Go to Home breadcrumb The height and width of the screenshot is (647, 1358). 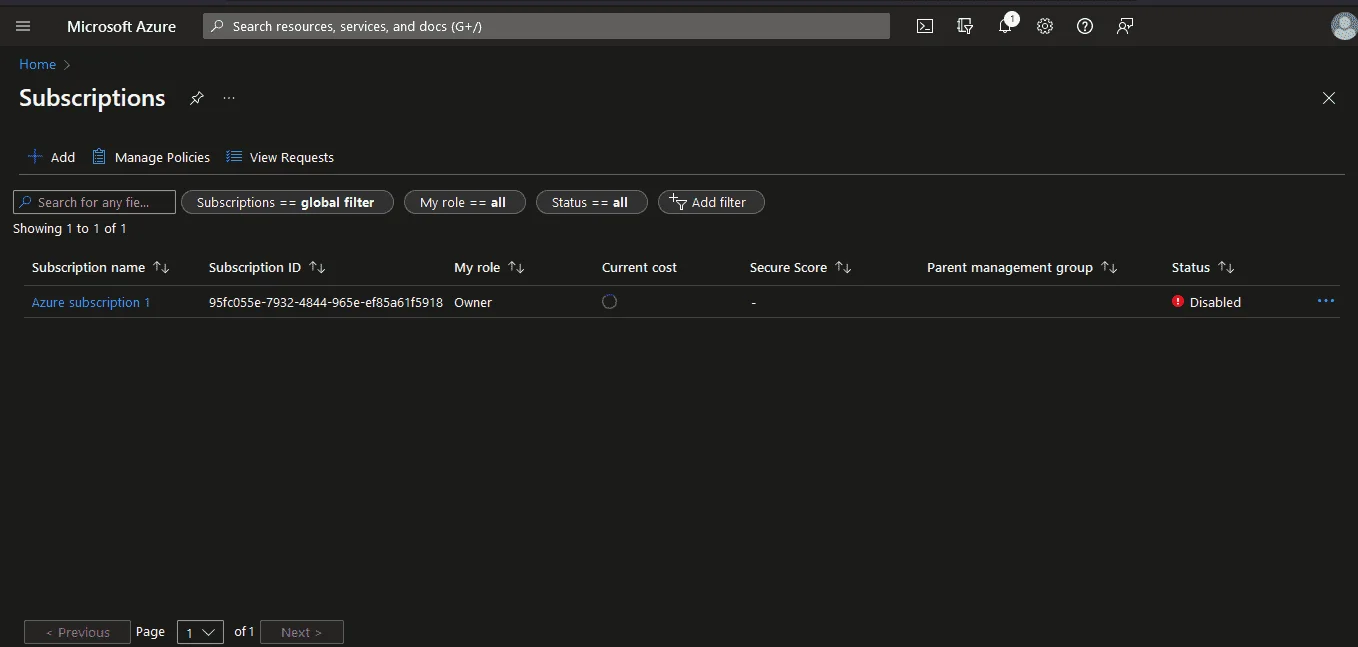click(x=38, y=64)
